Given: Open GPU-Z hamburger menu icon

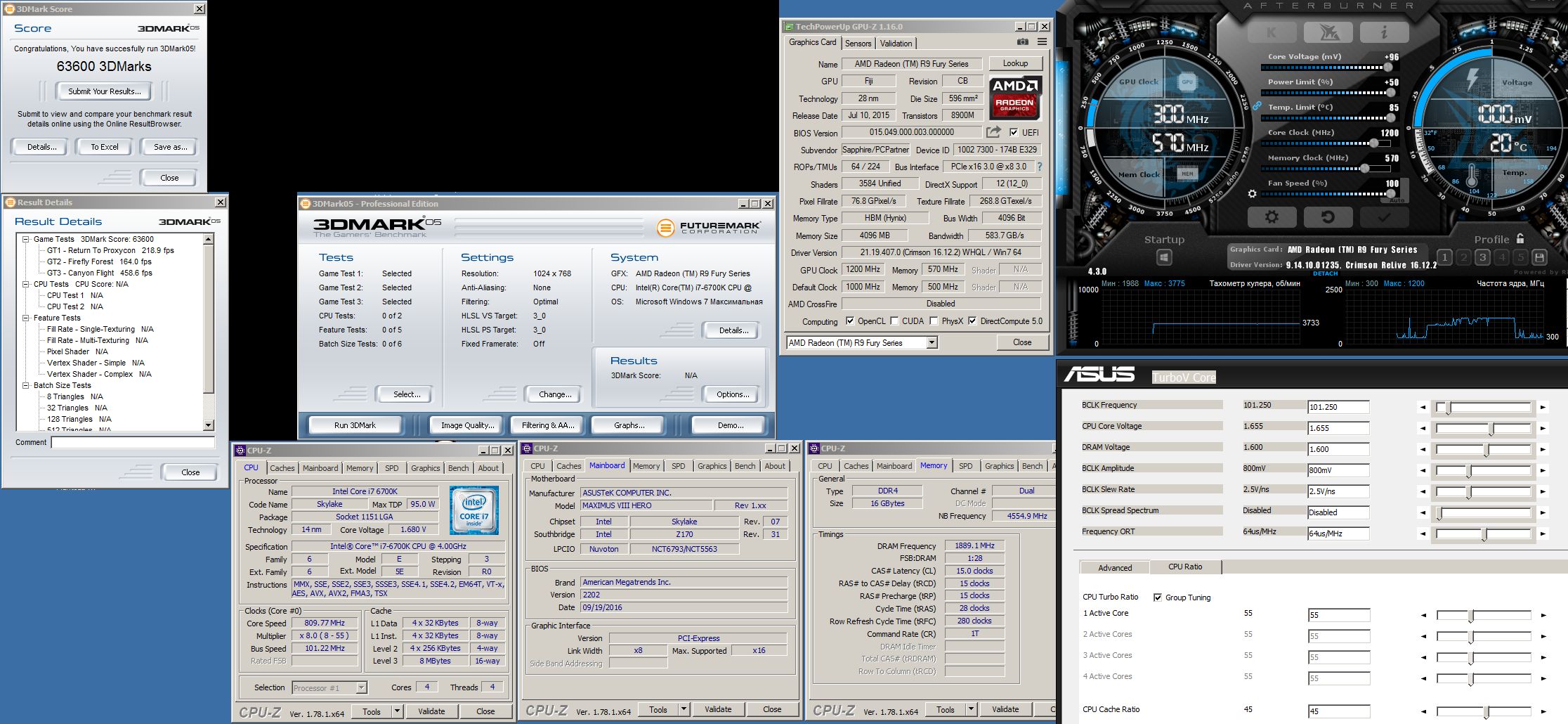Looking at the screenshot, I should tap(1042, 42).
